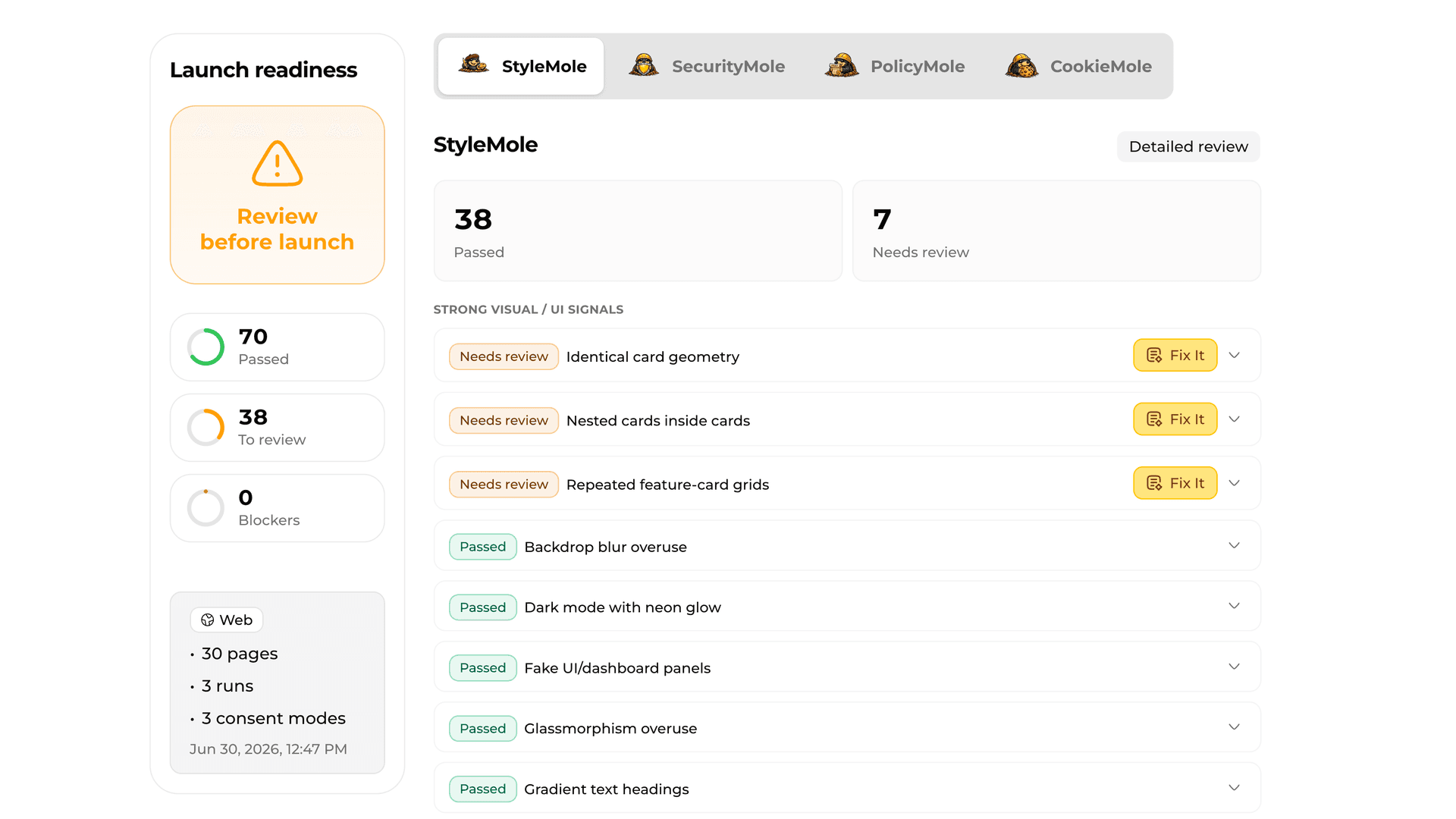Click the green ring beside 70 Passed
The height and width of the screenshot is (819, 1456).
(x=206, y=347)
